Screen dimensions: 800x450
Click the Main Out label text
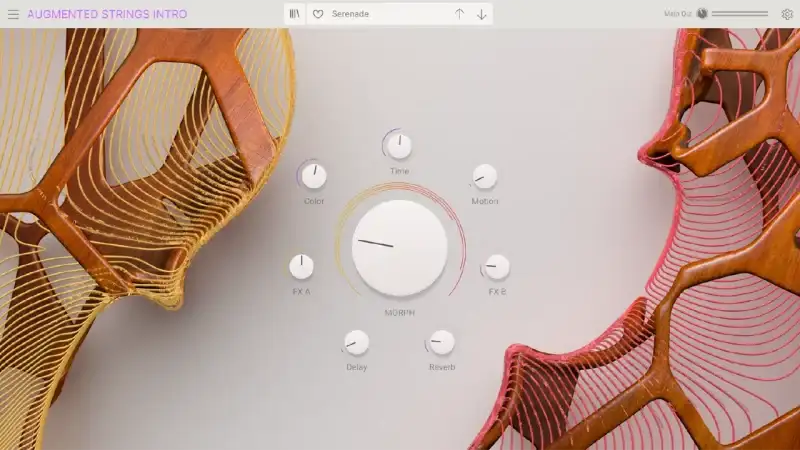(678, 14)
